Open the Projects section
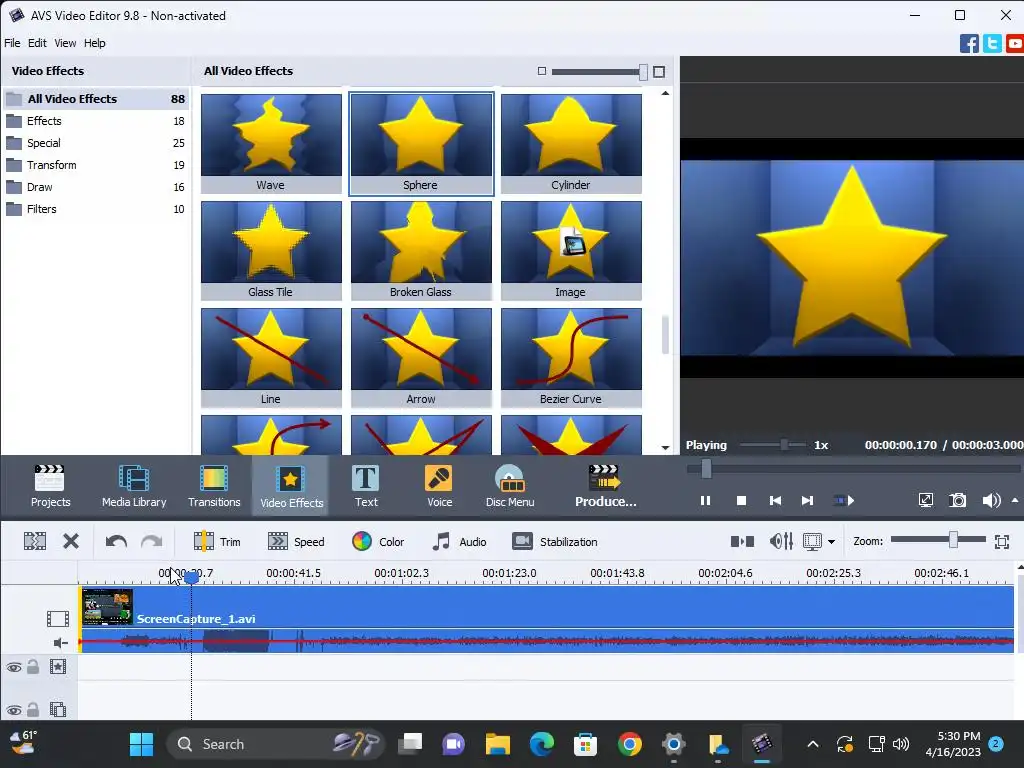 pos(50,486)
